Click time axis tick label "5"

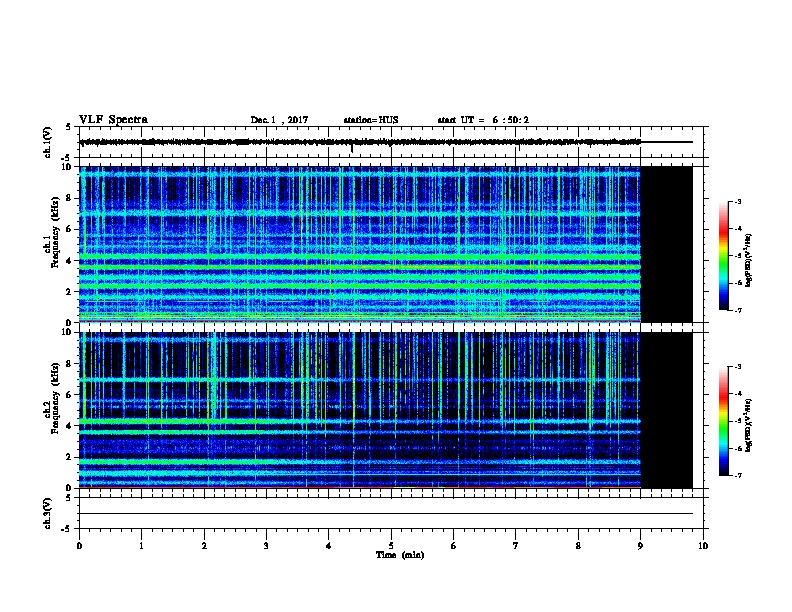(x=391, y=546)
